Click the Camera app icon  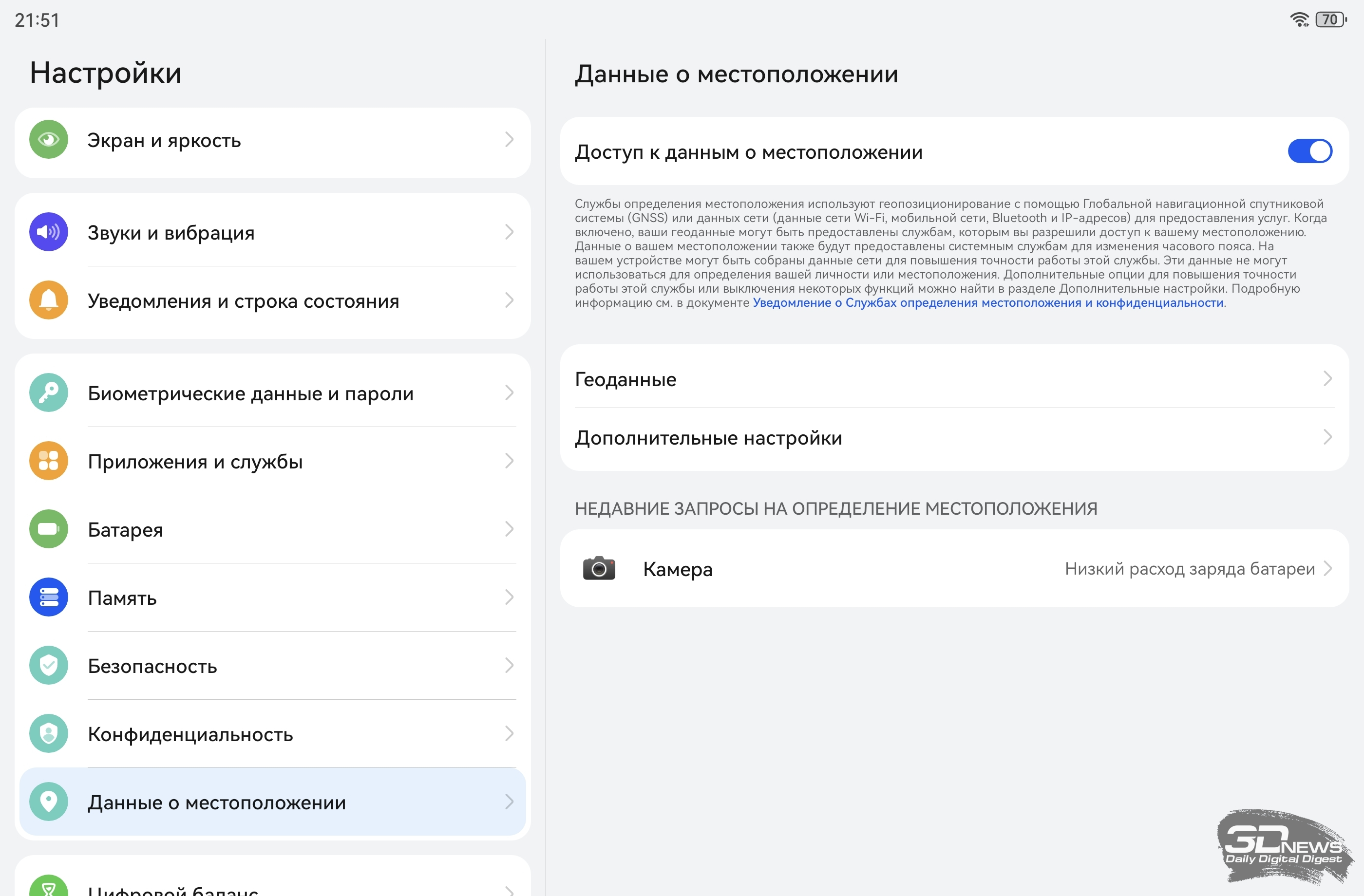click(x=599, y=569)
